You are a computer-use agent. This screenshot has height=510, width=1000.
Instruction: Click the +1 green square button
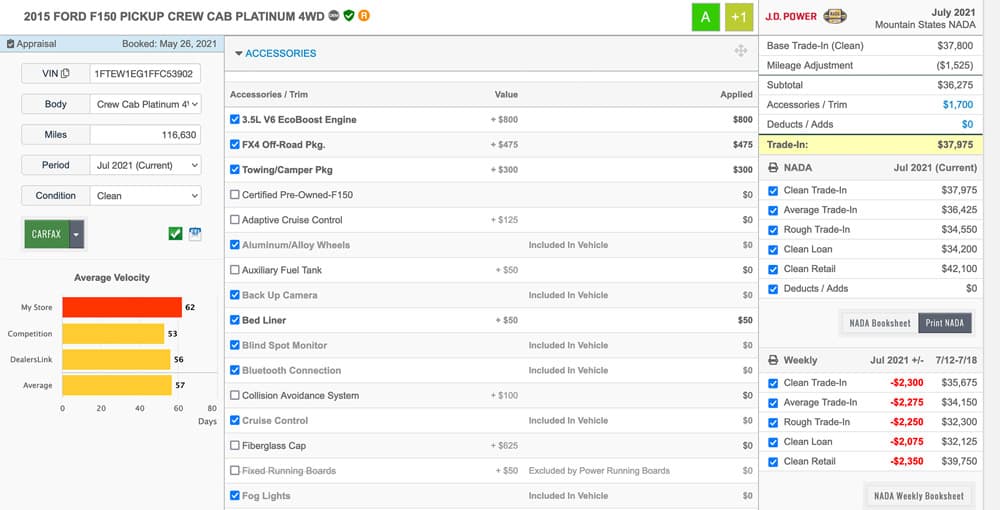click(739, 17)
